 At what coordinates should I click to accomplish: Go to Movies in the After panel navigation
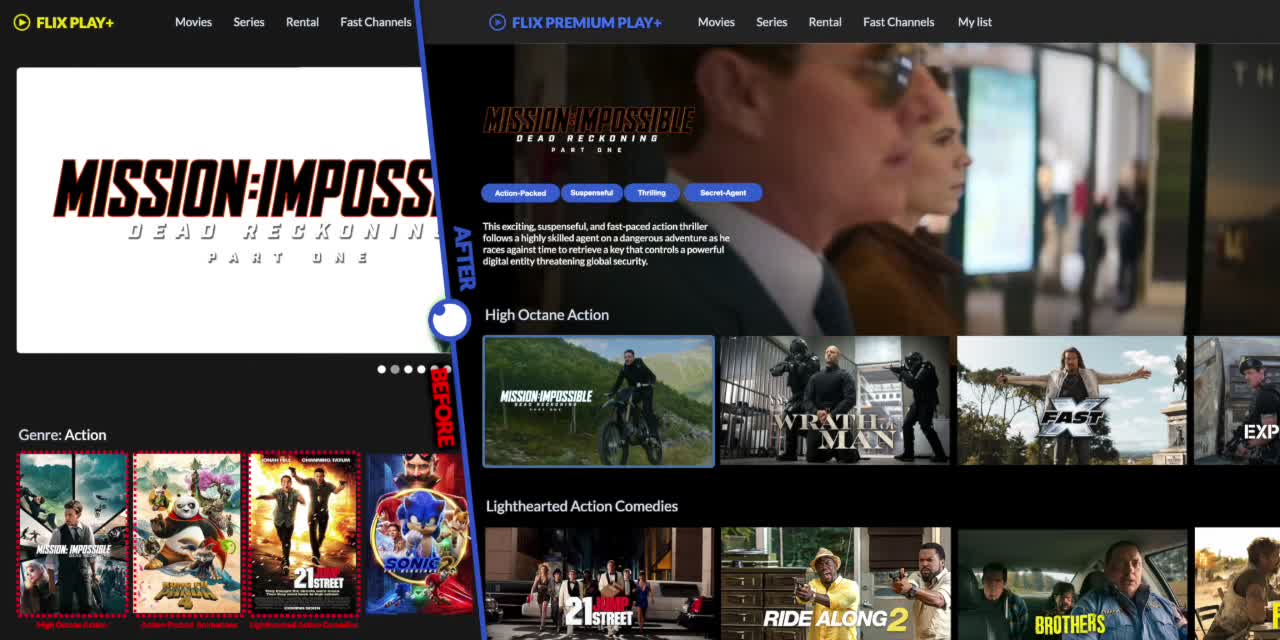pos(716,22)
